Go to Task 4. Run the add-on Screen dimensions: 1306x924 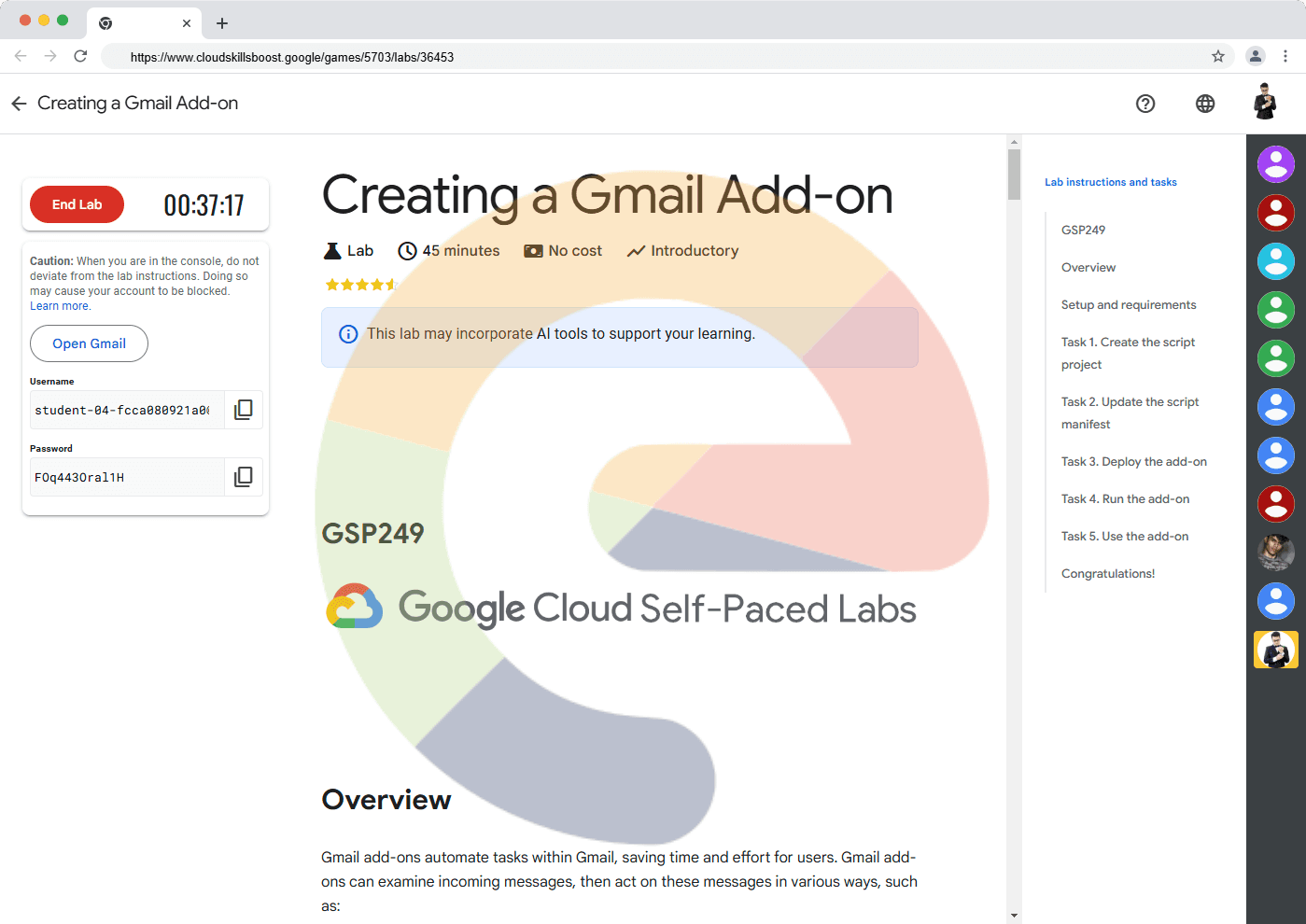[1125, 498]
